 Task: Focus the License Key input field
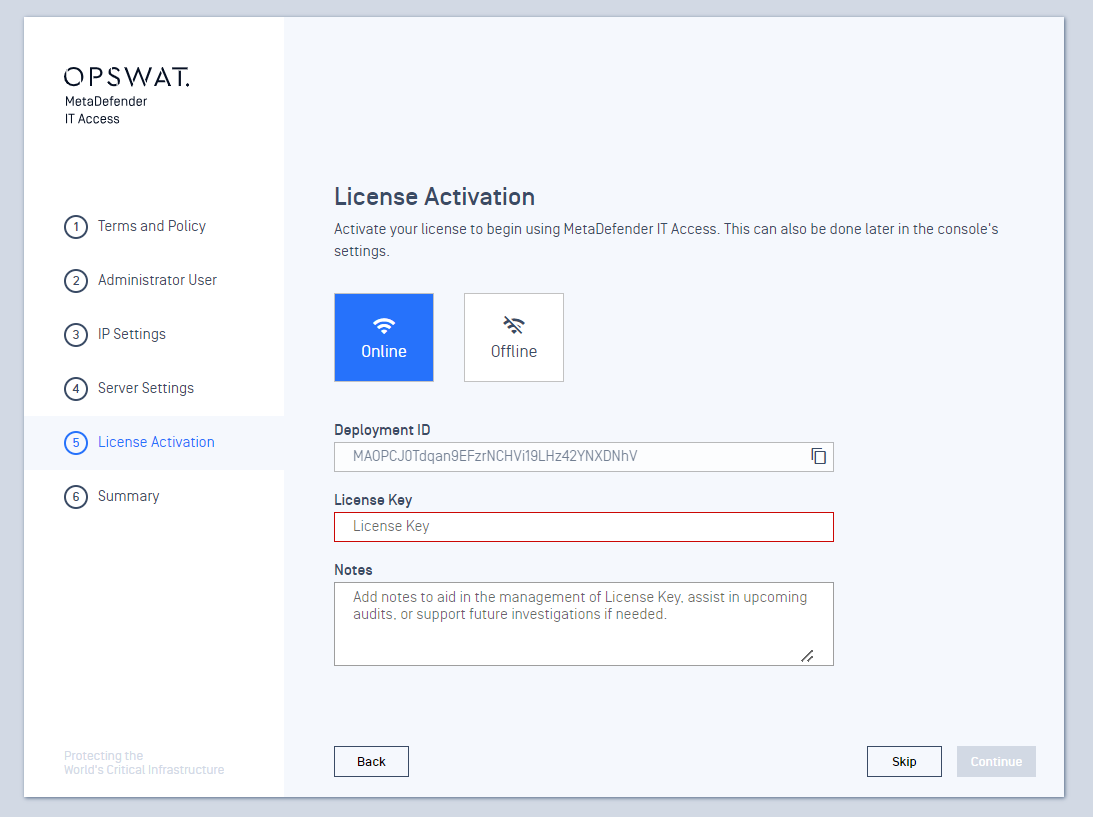pyautogui.click(x=583, y=527)
